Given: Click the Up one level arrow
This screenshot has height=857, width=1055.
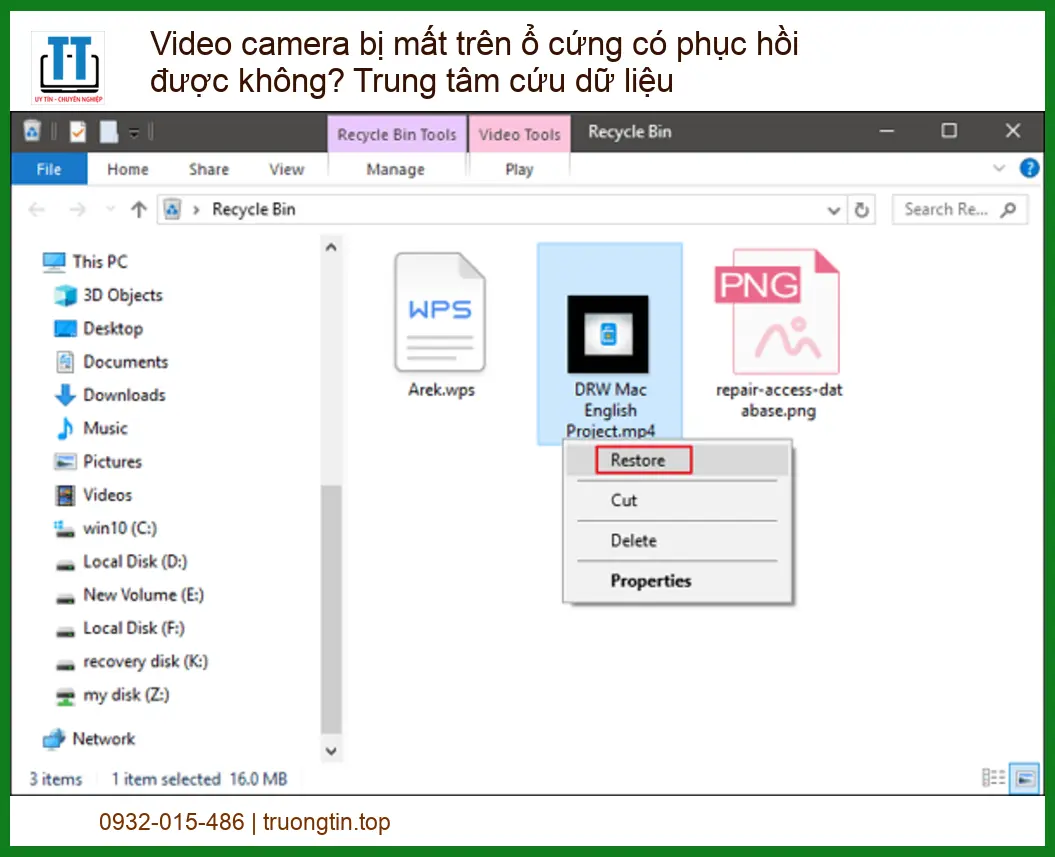Looking at the screenshot, I should point(139,210).
